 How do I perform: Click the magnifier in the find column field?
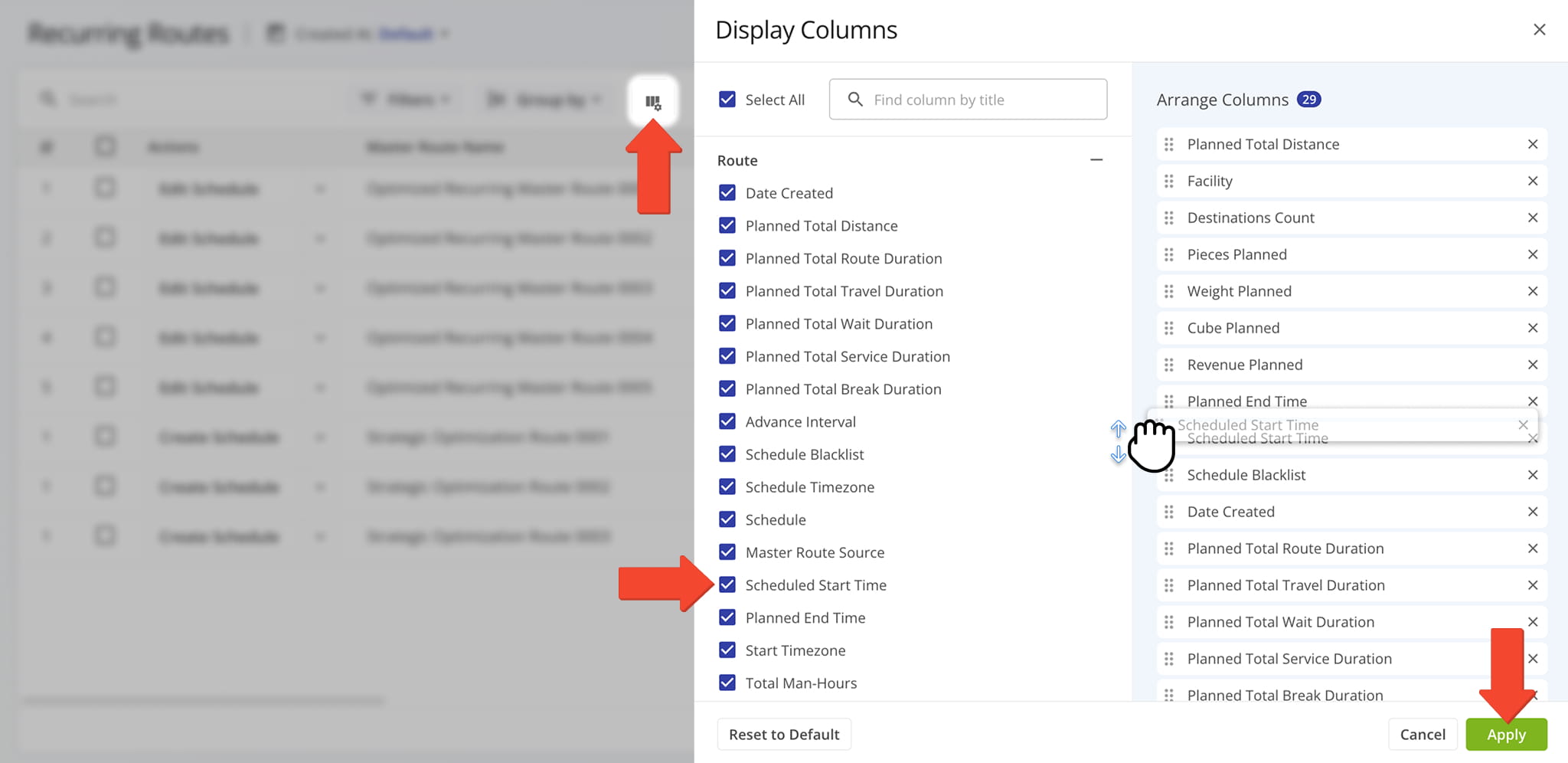tap(856, 99)
